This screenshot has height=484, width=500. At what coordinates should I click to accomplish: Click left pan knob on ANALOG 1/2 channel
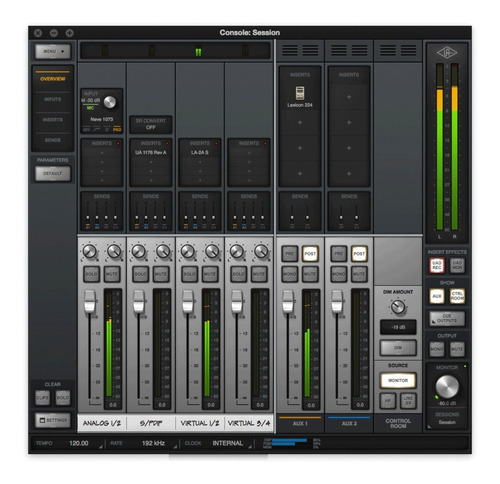point(89,252)
